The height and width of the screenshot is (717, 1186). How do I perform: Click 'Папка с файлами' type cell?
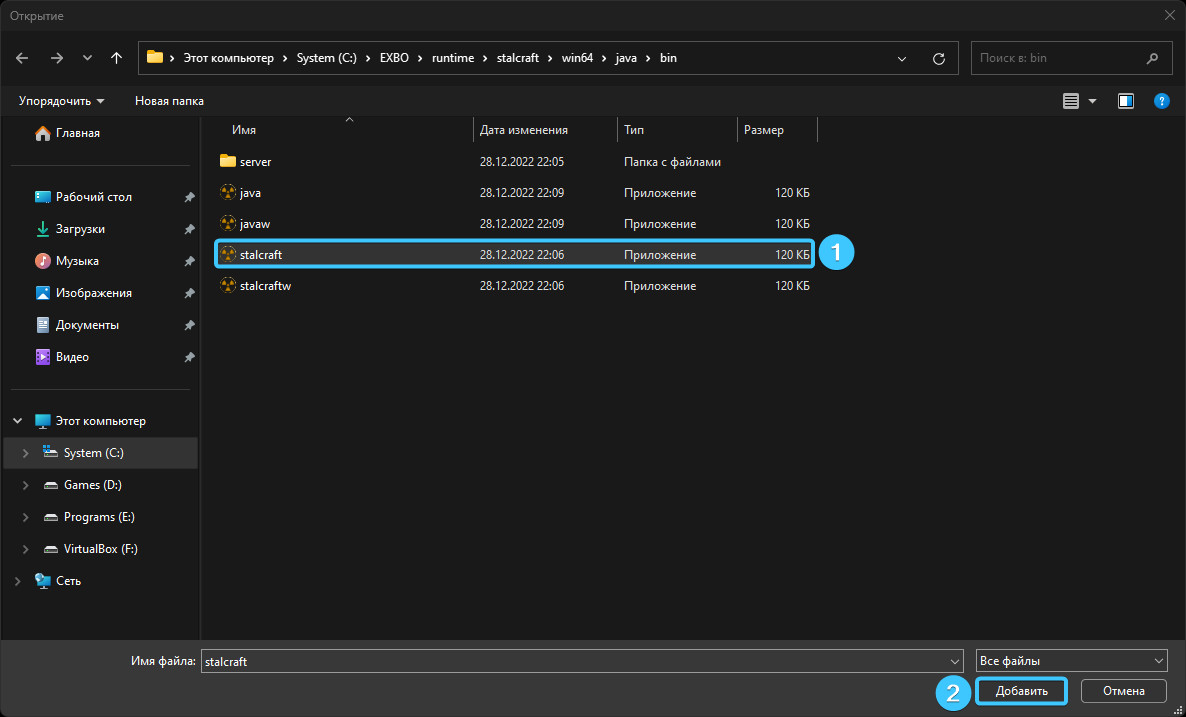(x=672, y=162)
